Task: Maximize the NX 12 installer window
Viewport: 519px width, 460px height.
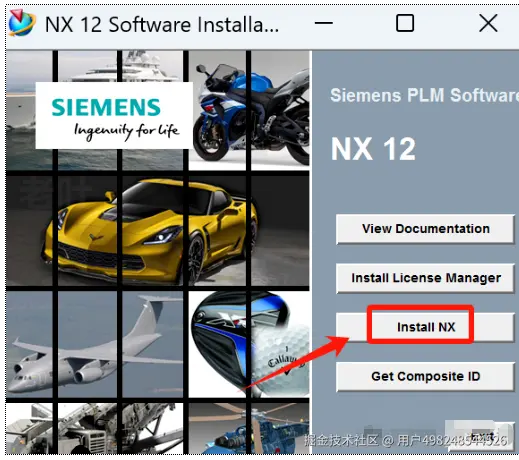Action: click(x=405, y=23)
